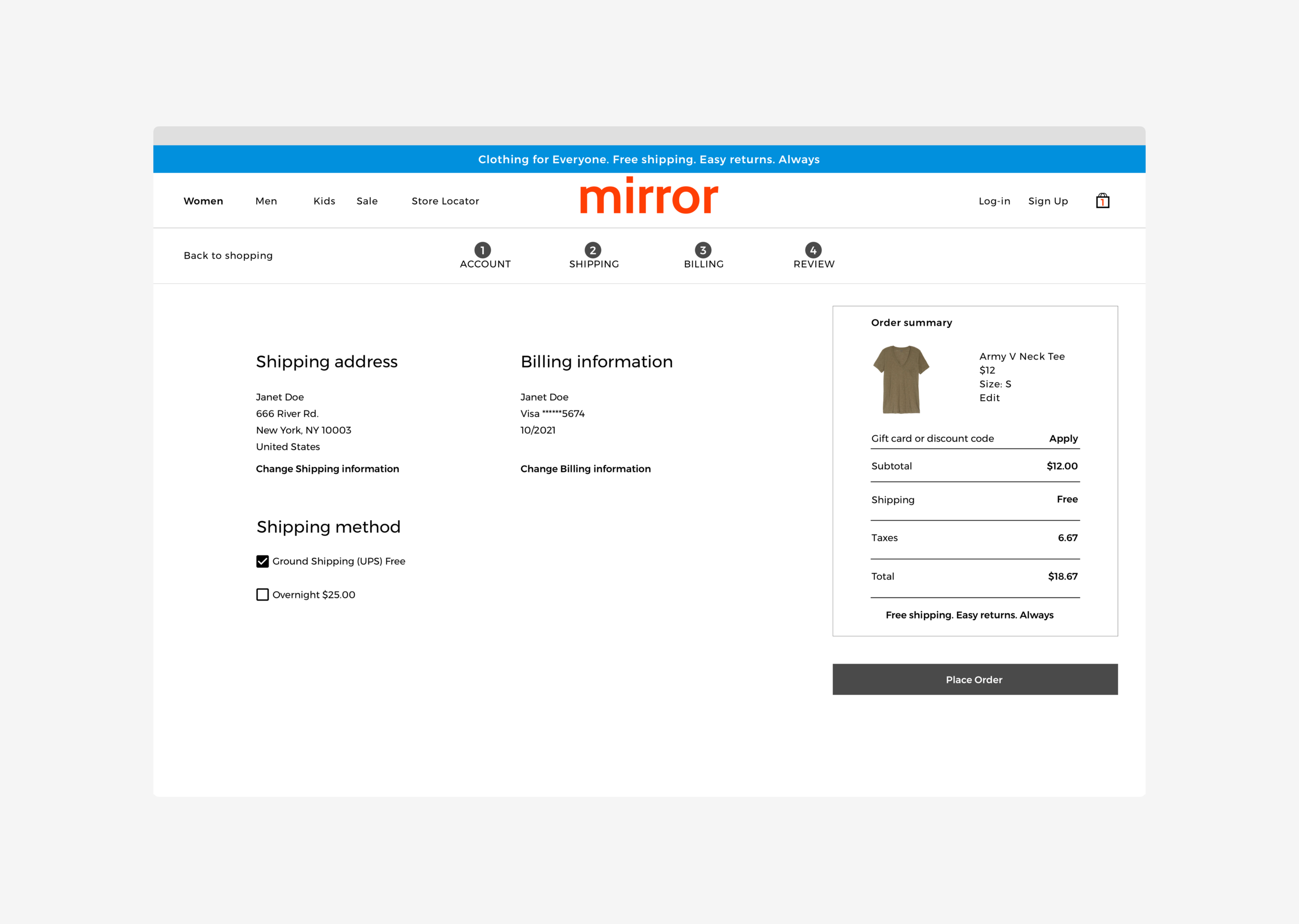The width and height of the screenshot is (1299, 924).
Task: Click the 'United States' line
Action: click(288, 446)
